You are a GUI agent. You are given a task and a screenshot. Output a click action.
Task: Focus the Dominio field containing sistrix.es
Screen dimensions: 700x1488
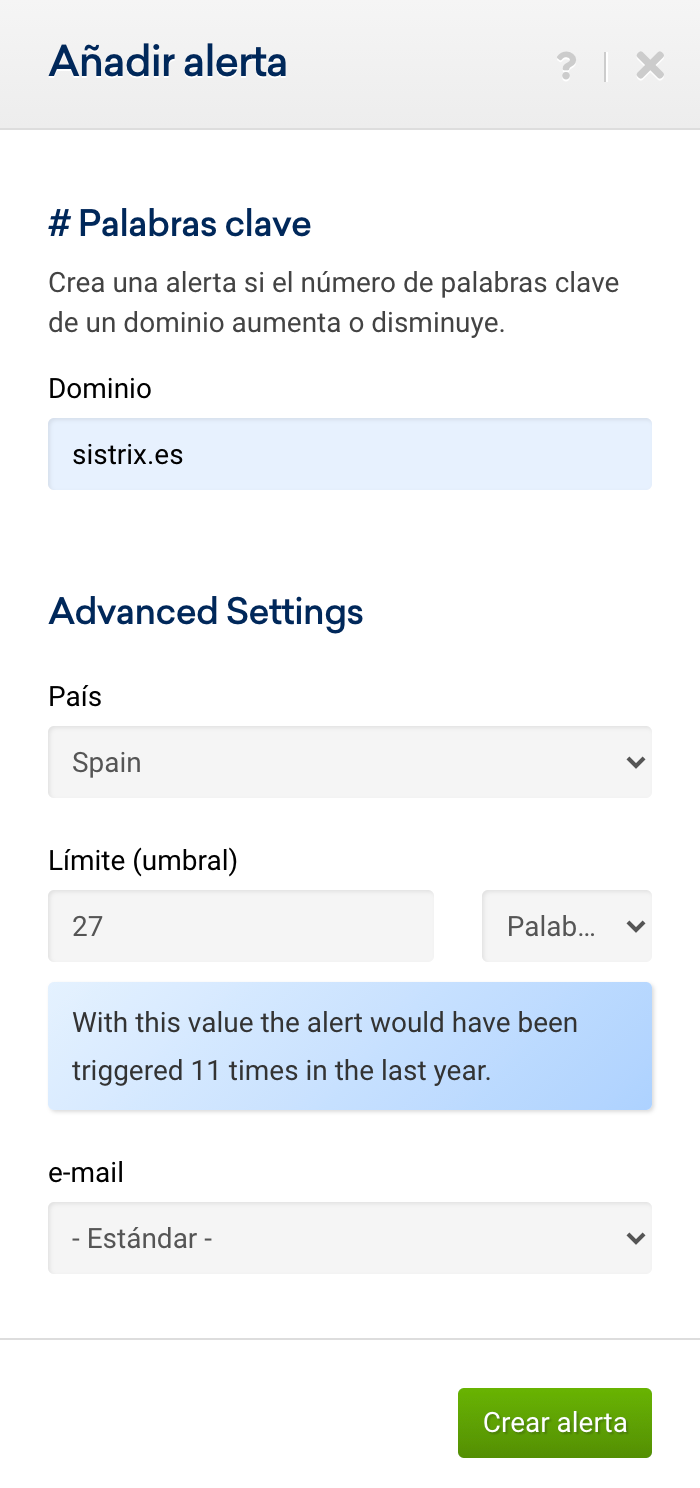click(349, 454)
